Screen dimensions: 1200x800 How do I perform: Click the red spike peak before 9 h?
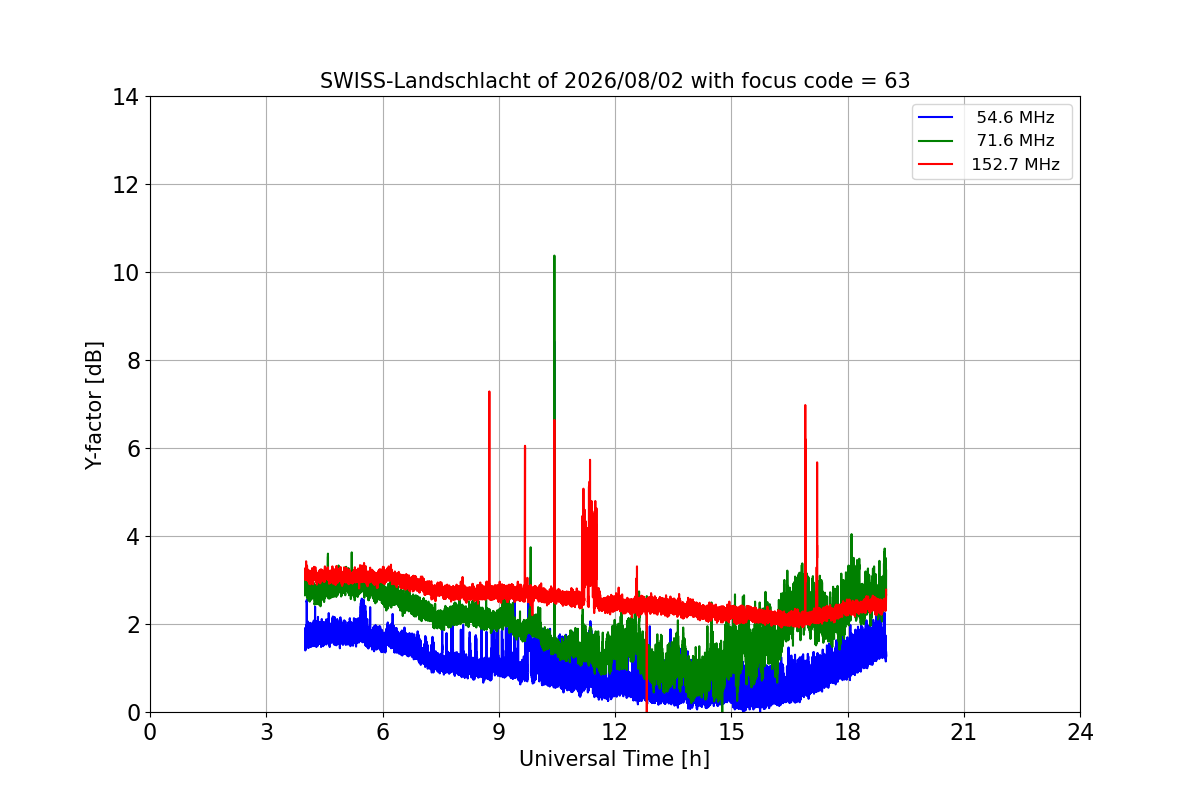(489, 392)
